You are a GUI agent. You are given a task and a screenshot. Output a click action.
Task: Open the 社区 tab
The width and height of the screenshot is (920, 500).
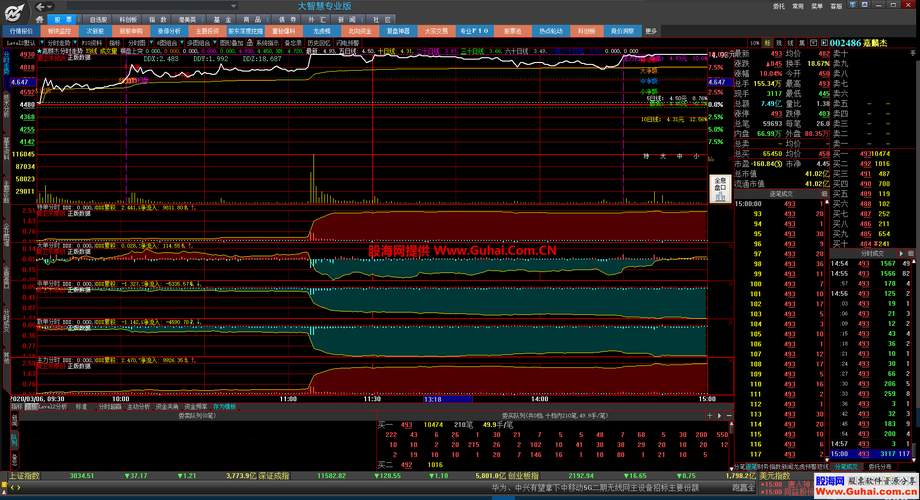(x=381, y=19)
